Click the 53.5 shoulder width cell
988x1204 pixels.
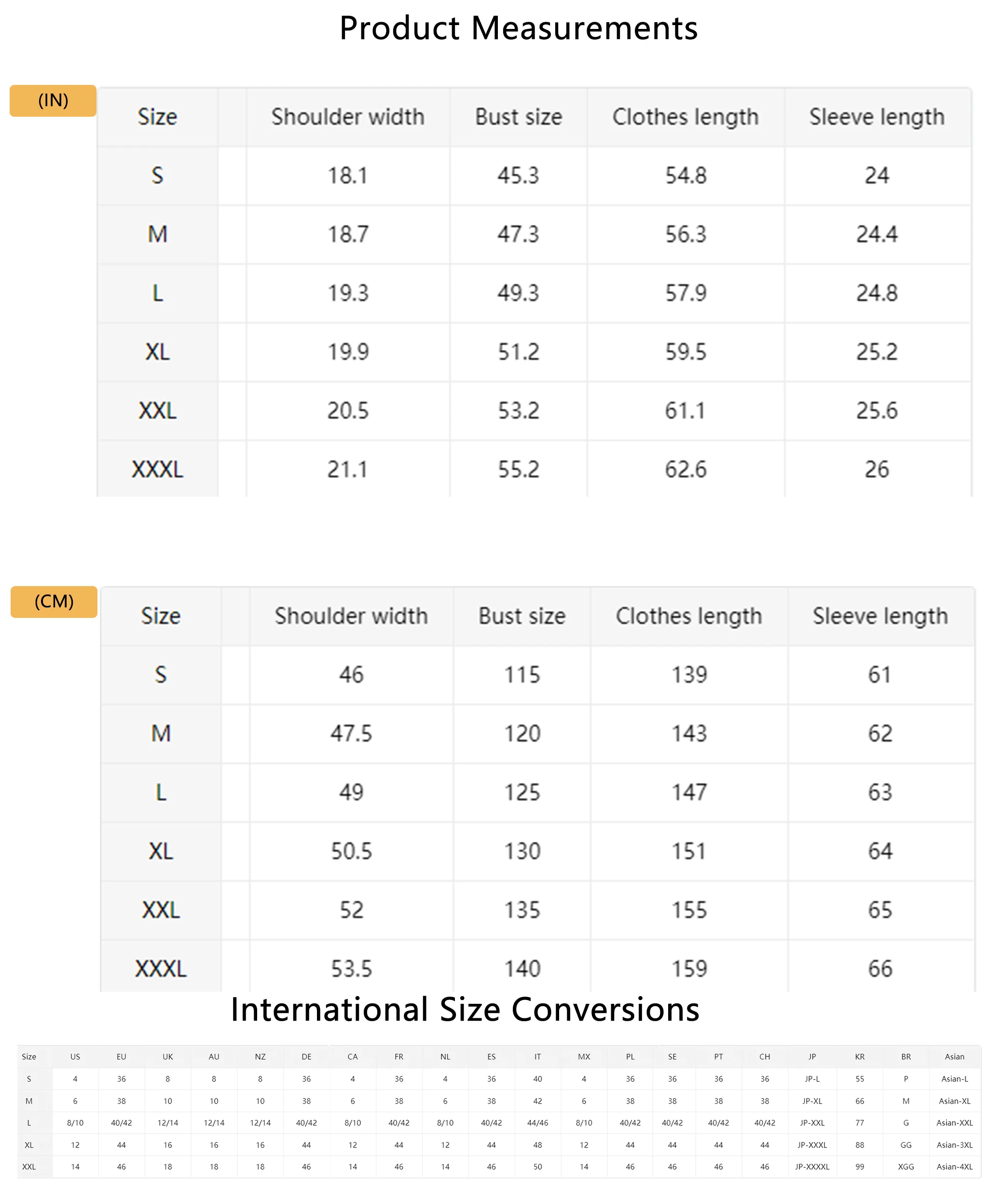pyautogui.click(x=351, y=969)
